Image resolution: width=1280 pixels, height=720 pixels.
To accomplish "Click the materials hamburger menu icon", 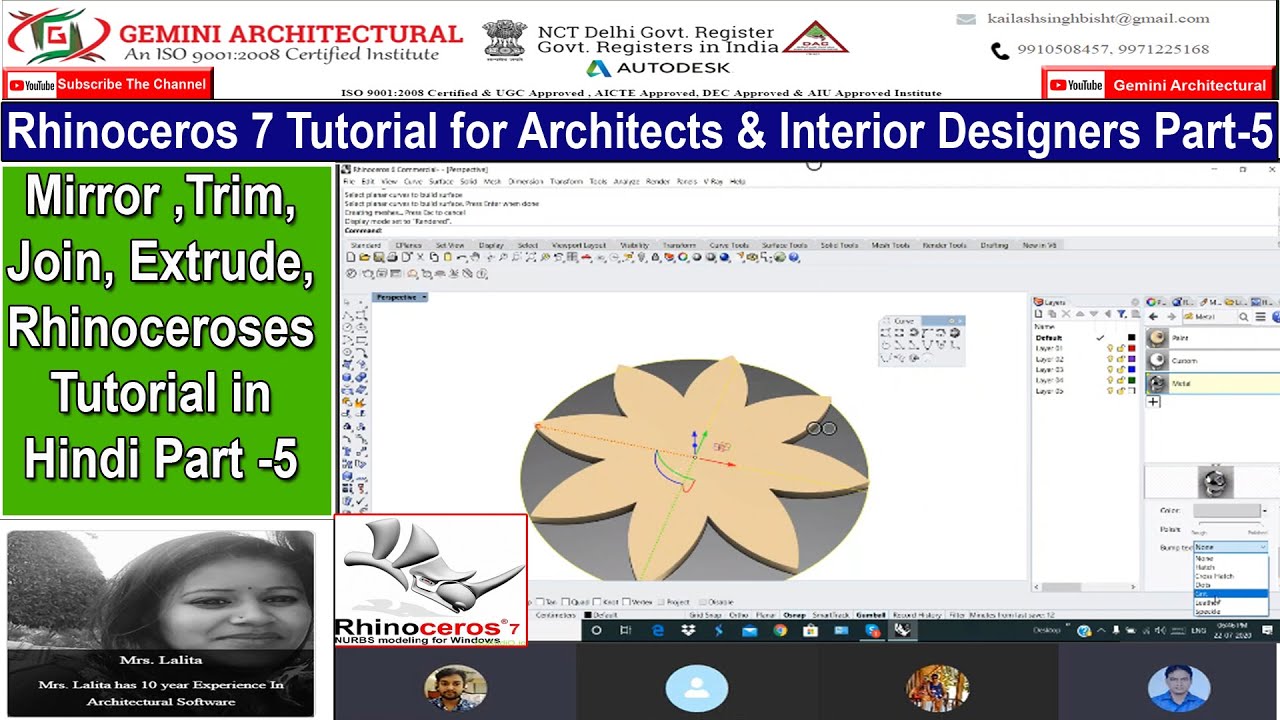I will click(x=1260, y=316).
